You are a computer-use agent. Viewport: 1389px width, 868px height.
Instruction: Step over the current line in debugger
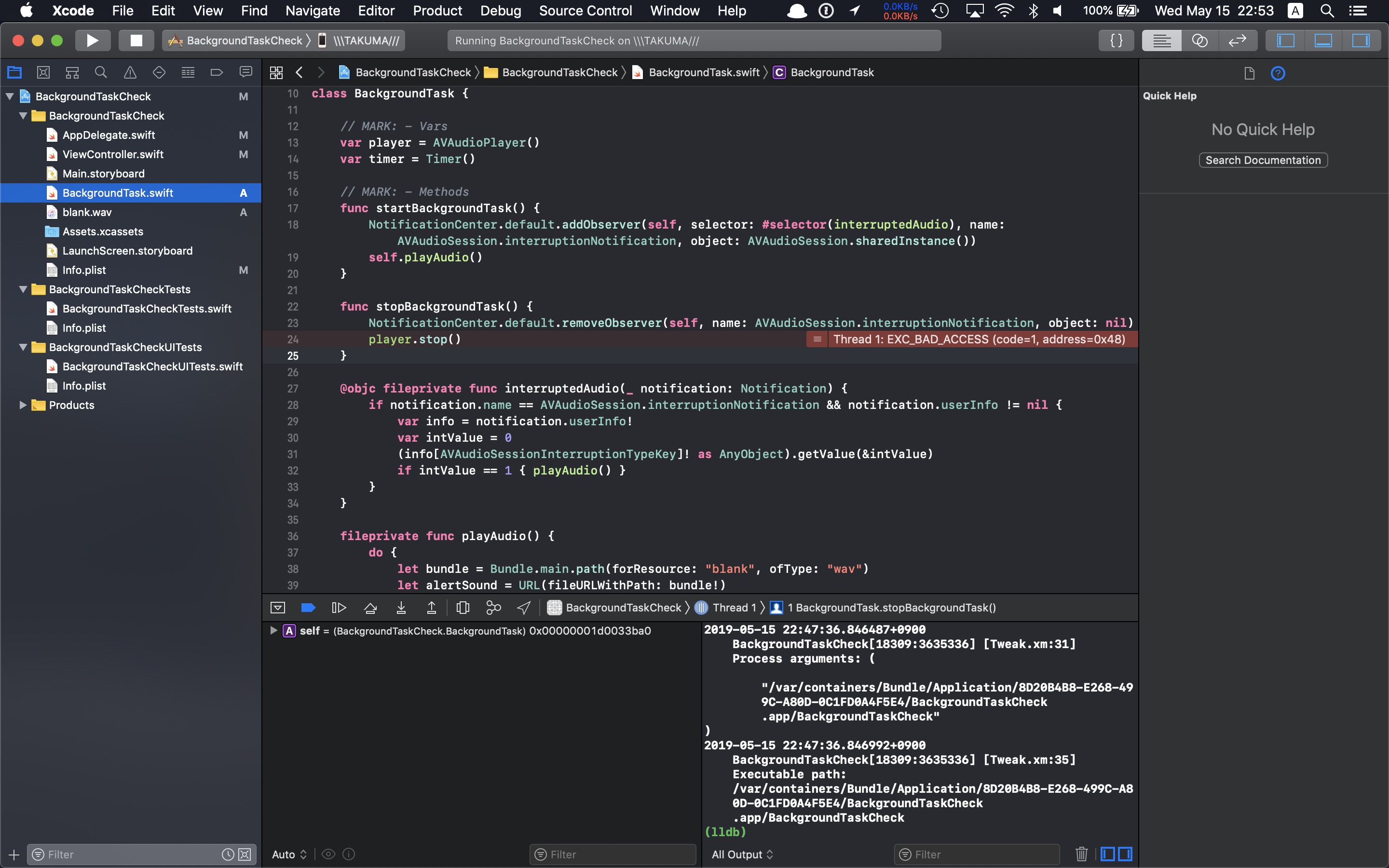[370, 608]
